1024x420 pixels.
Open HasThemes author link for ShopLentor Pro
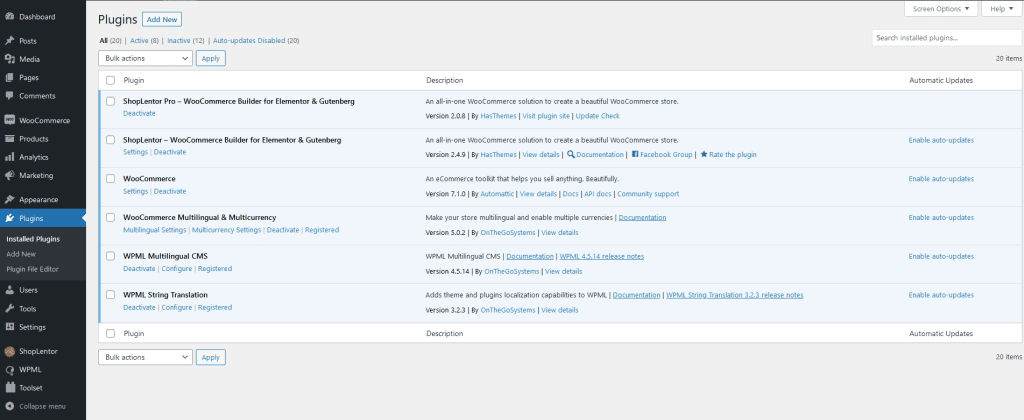498,116
